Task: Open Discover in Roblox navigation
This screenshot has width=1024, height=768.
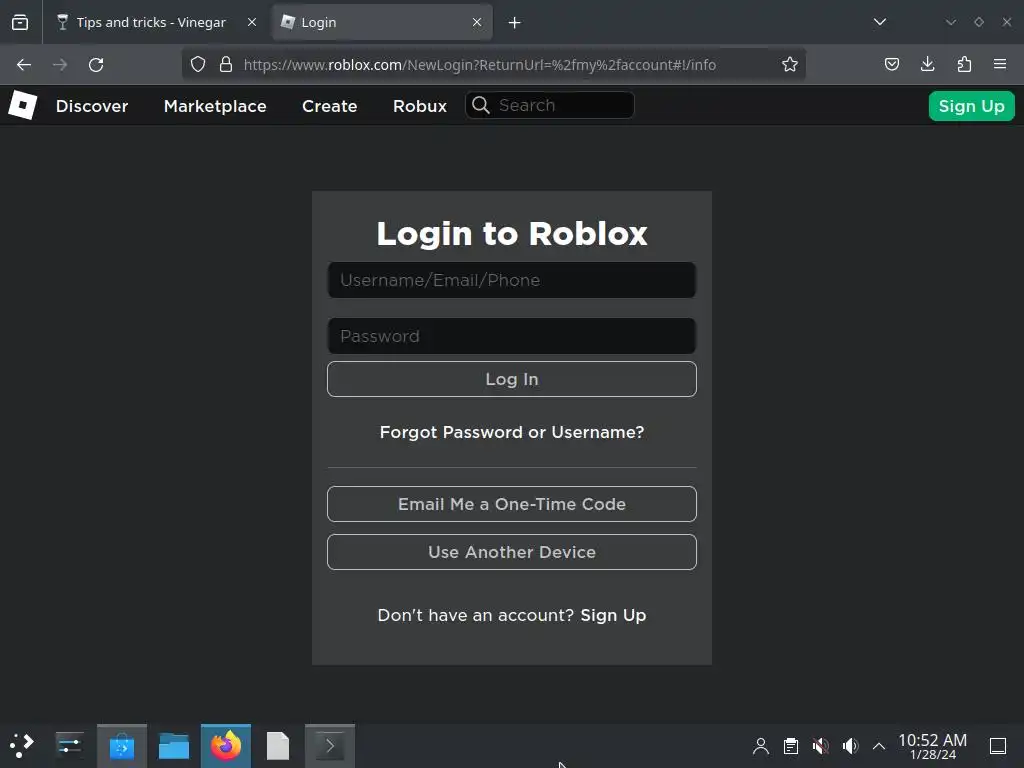Action: 92,106
